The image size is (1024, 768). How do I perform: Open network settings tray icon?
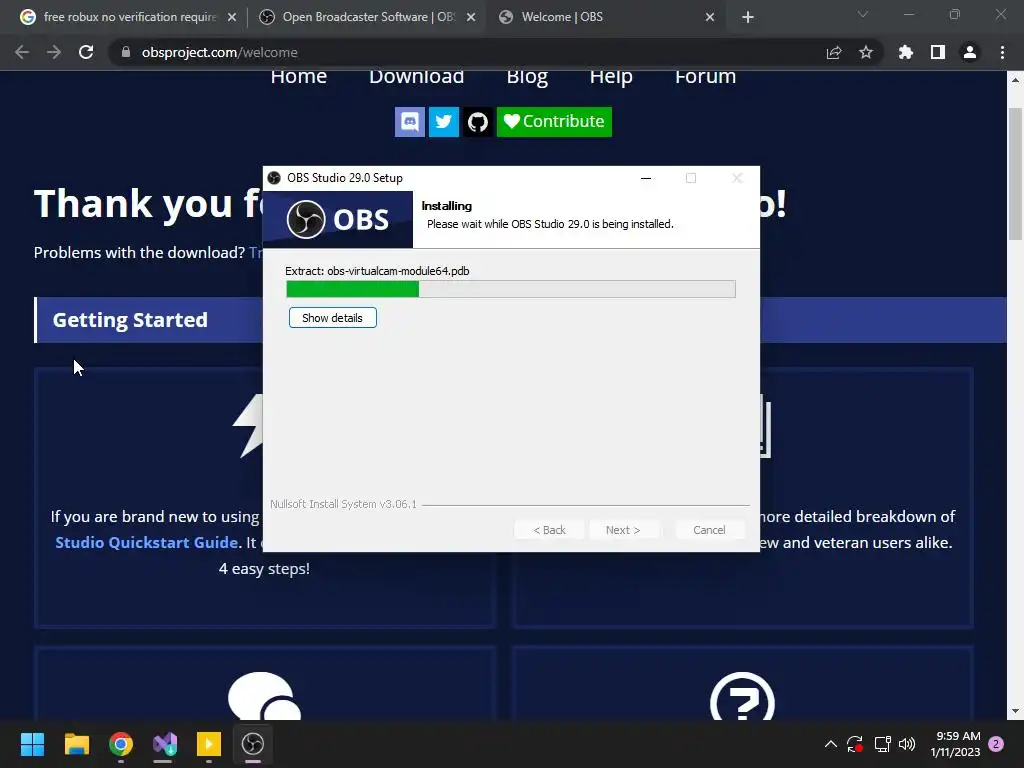click(x=882, y=744)
